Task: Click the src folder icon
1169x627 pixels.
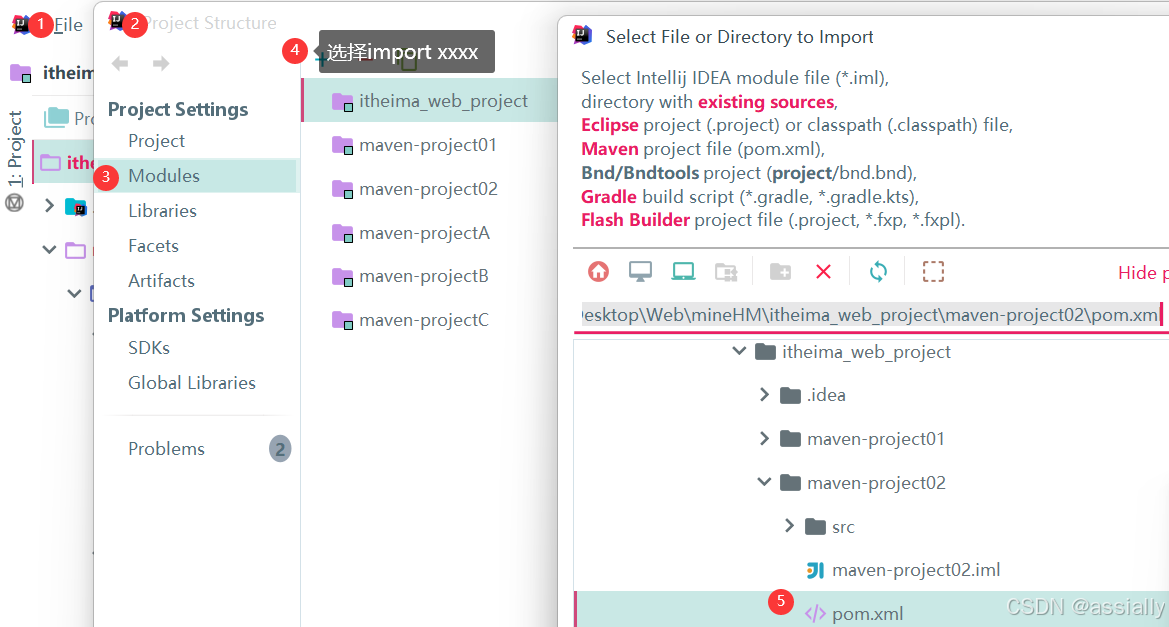Action: pyautogui.click(x=816, y=527)
